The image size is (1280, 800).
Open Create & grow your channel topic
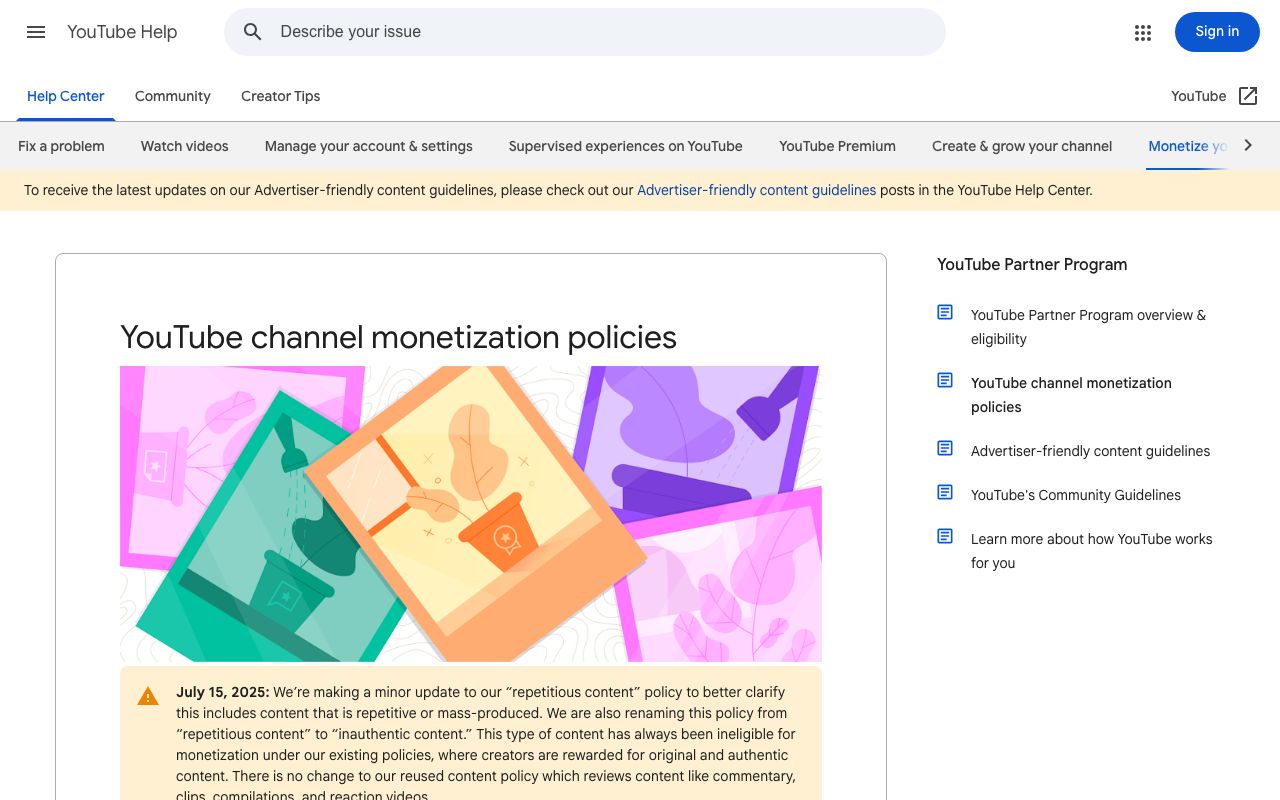[1022, 146]
